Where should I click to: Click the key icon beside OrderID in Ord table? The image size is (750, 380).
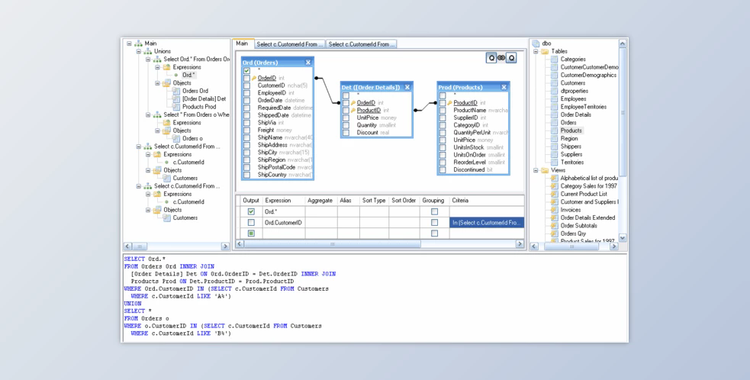[254, 78]
